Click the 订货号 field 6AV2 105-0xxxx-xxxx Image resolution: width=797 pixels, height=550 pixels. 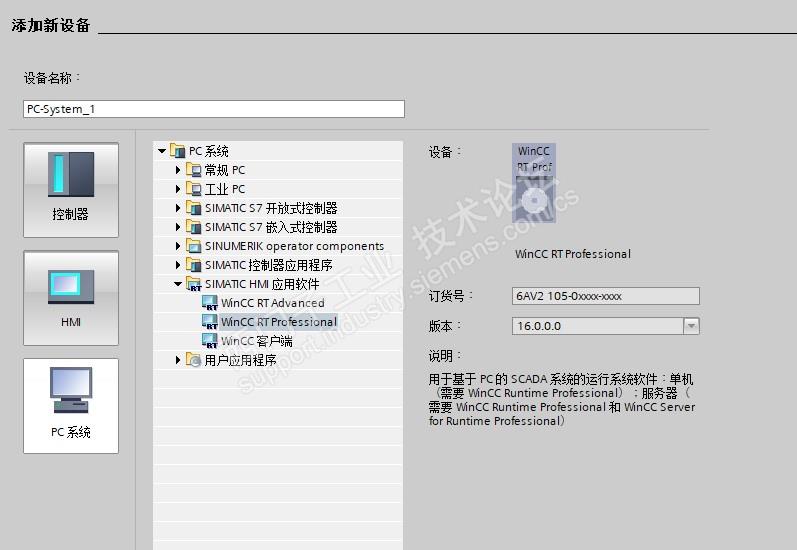click(x=605, y=296)
